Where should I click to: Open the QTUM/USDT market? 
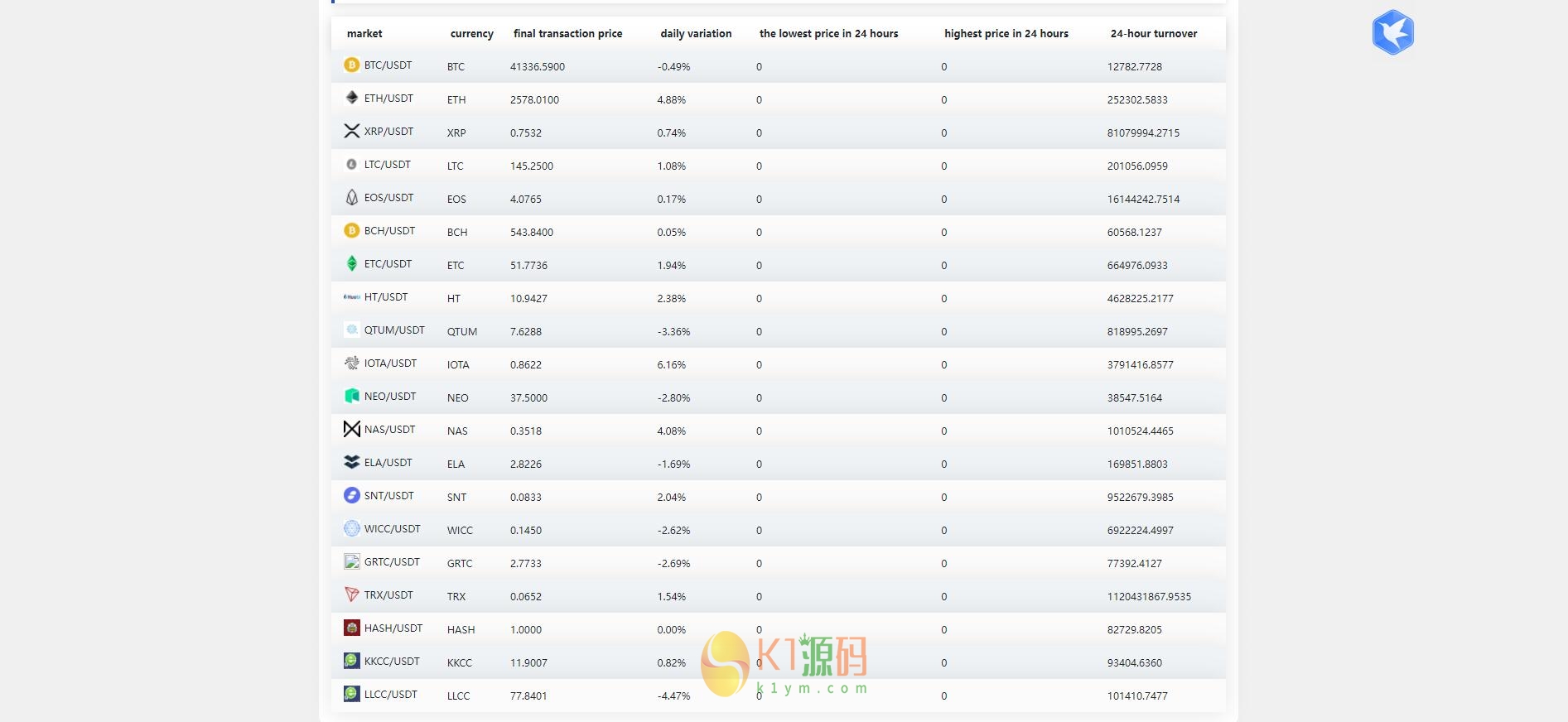[394, 330]
